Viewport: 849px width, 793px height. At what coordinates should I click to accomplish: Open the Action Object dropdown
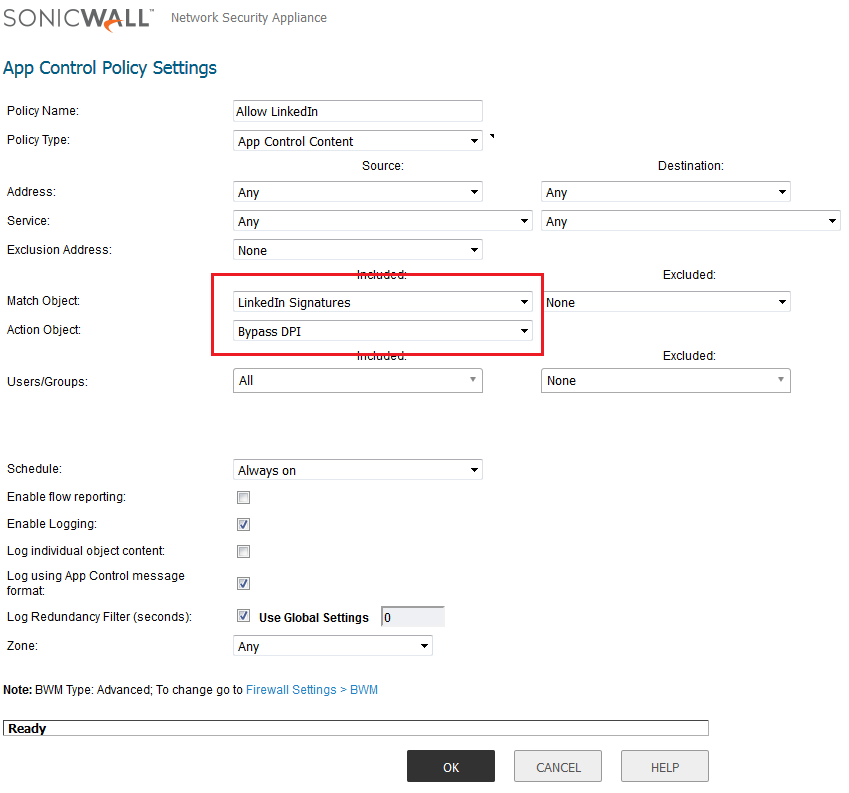(382, 331)
